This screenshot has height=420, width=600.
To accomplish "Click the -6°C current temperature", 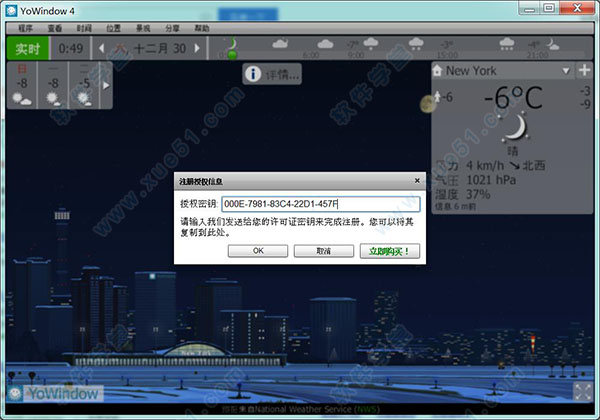I will 513,98.
